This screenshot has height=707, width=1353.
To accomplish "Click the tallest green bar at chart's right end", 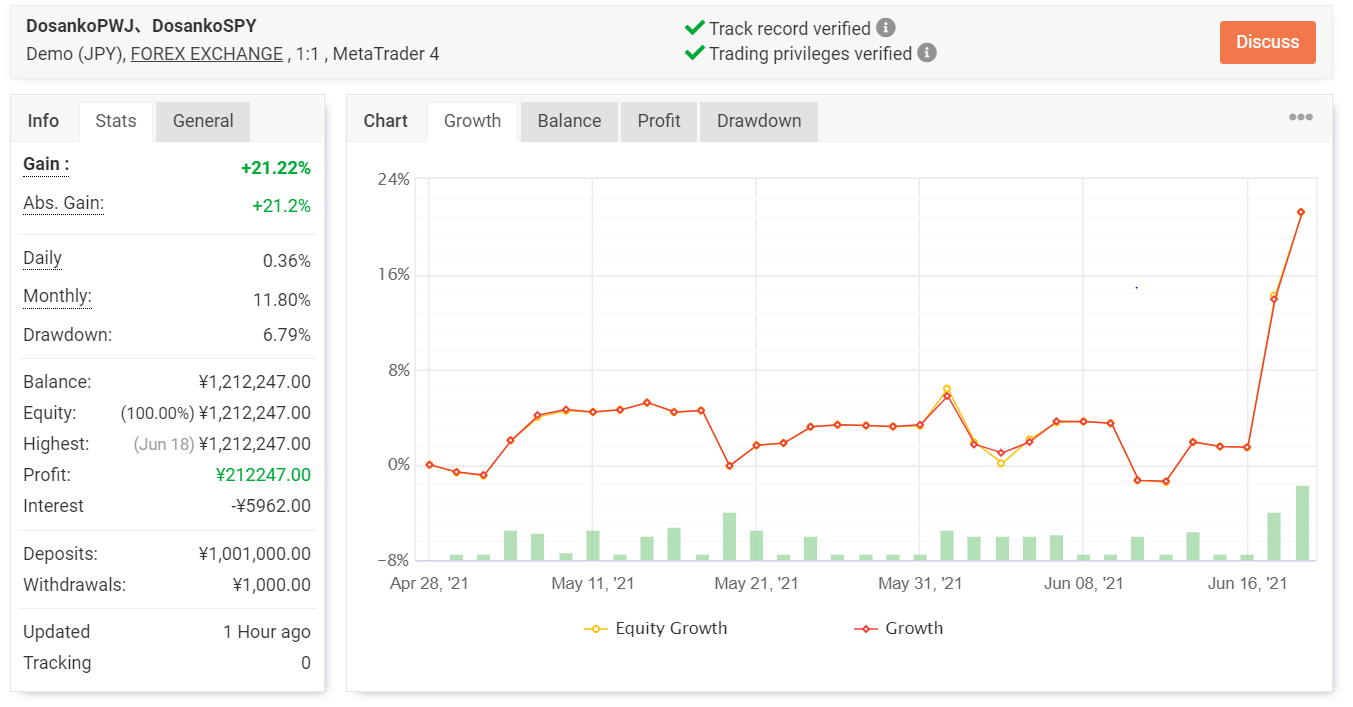I will pos(1302,523).
